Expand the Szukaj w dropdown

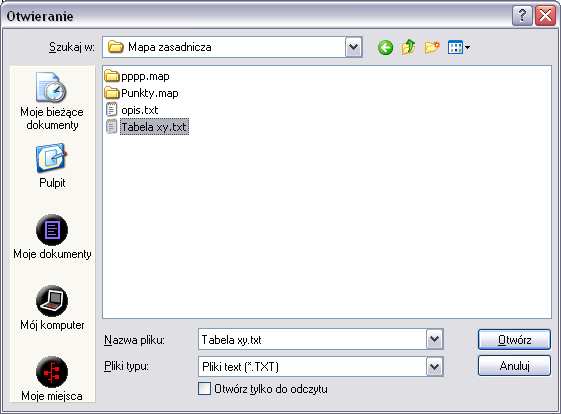(353, 47)
